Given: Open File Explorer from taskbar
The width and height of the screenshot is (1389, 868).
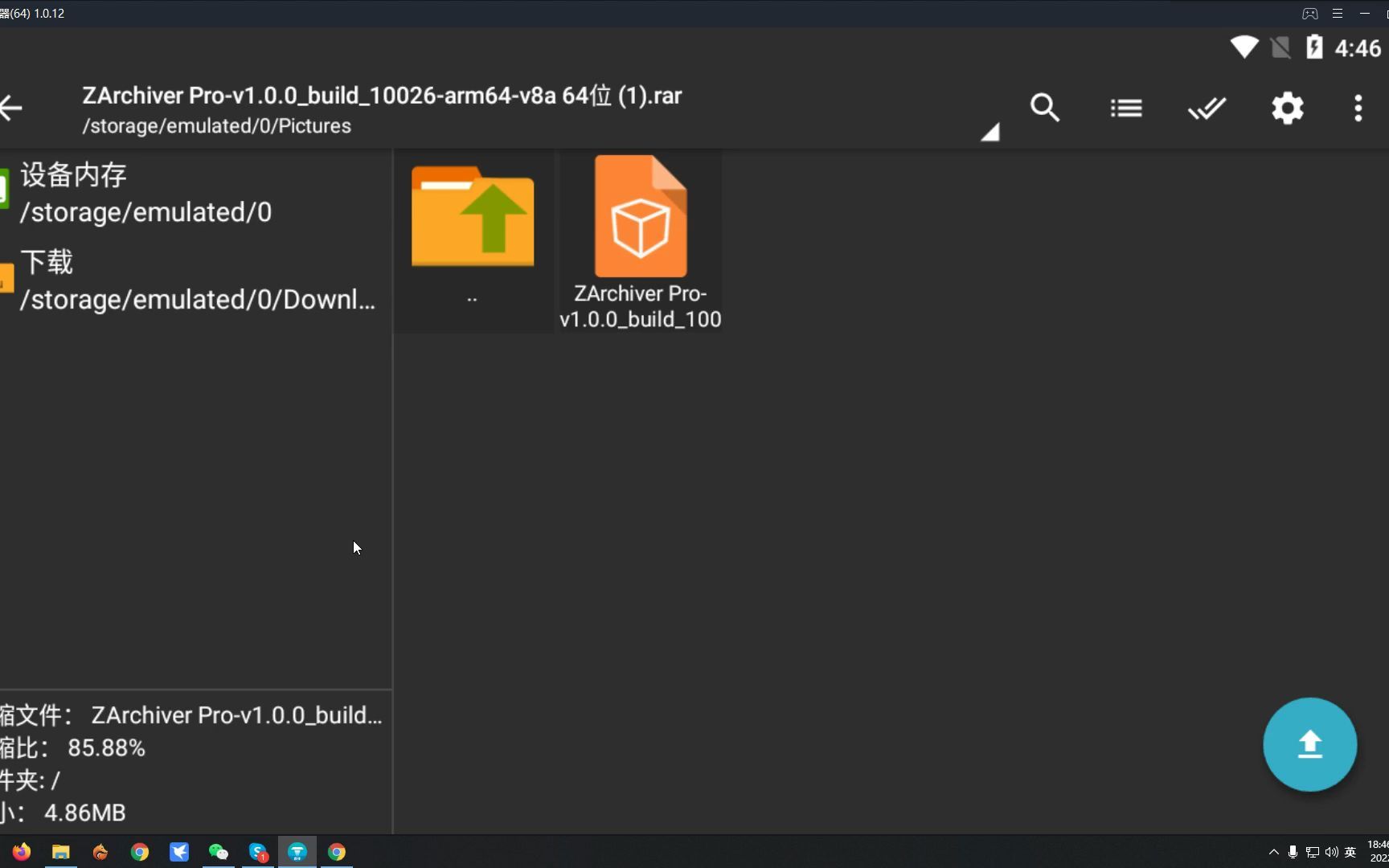Looking at the screenshot, I should coord(61,852).
